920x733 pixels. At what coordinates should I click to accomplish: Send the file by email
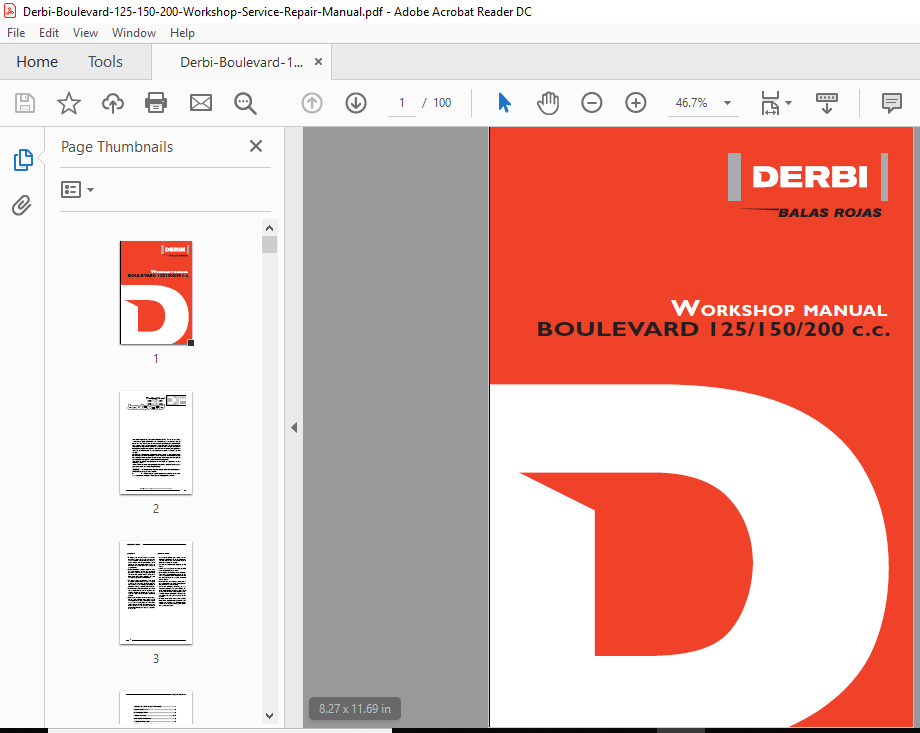pyautogui.click(x=201, y=103)
